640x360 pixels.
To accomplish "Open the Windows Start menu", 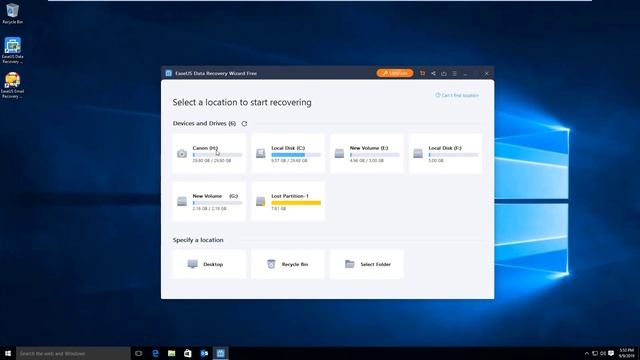I will (8, 353).
